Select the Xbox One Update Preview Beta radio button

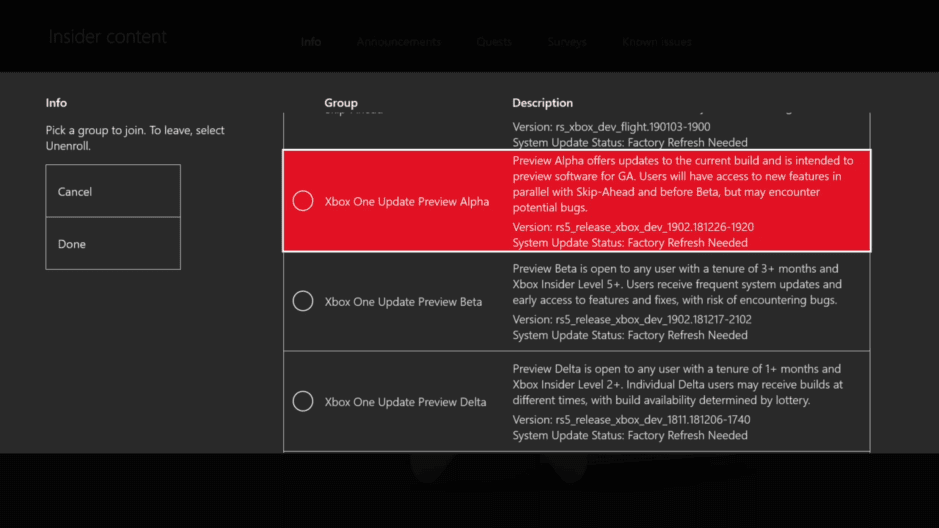pyautogui.click(x=303, y=301)
